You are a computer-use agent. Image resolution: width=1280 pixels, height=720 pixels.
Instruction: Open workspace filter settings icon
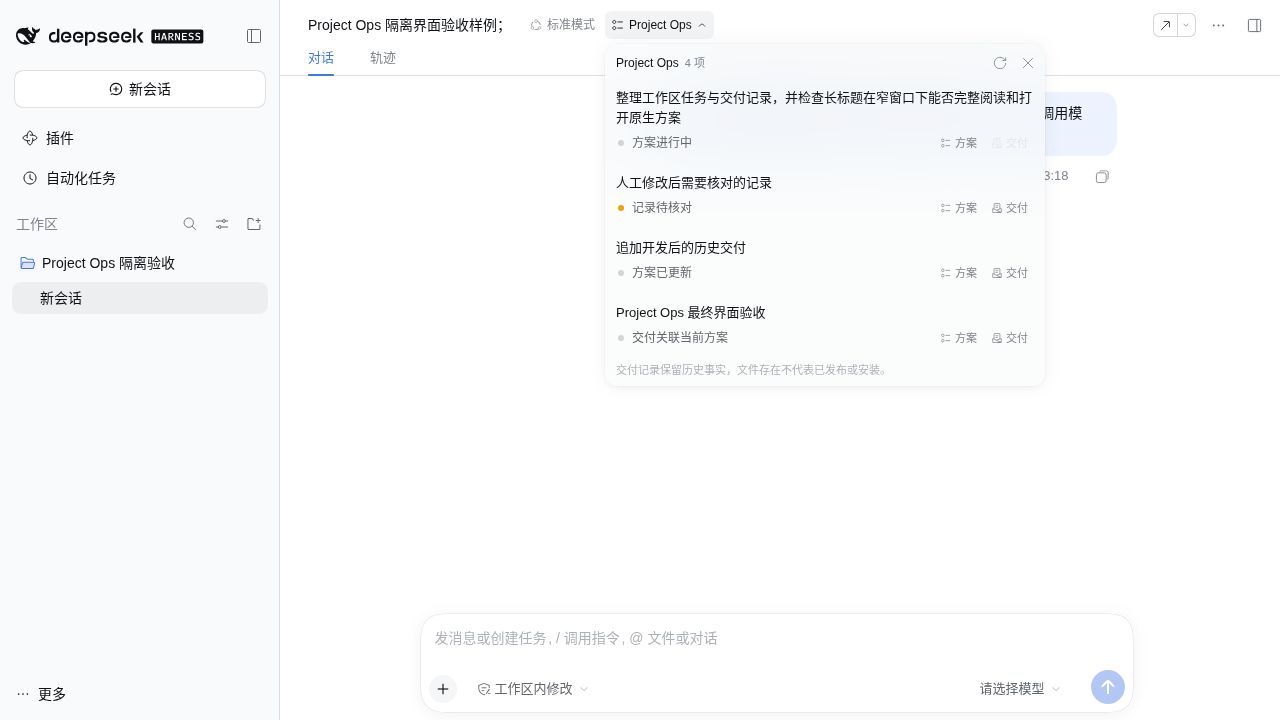(x=222, y=224)
